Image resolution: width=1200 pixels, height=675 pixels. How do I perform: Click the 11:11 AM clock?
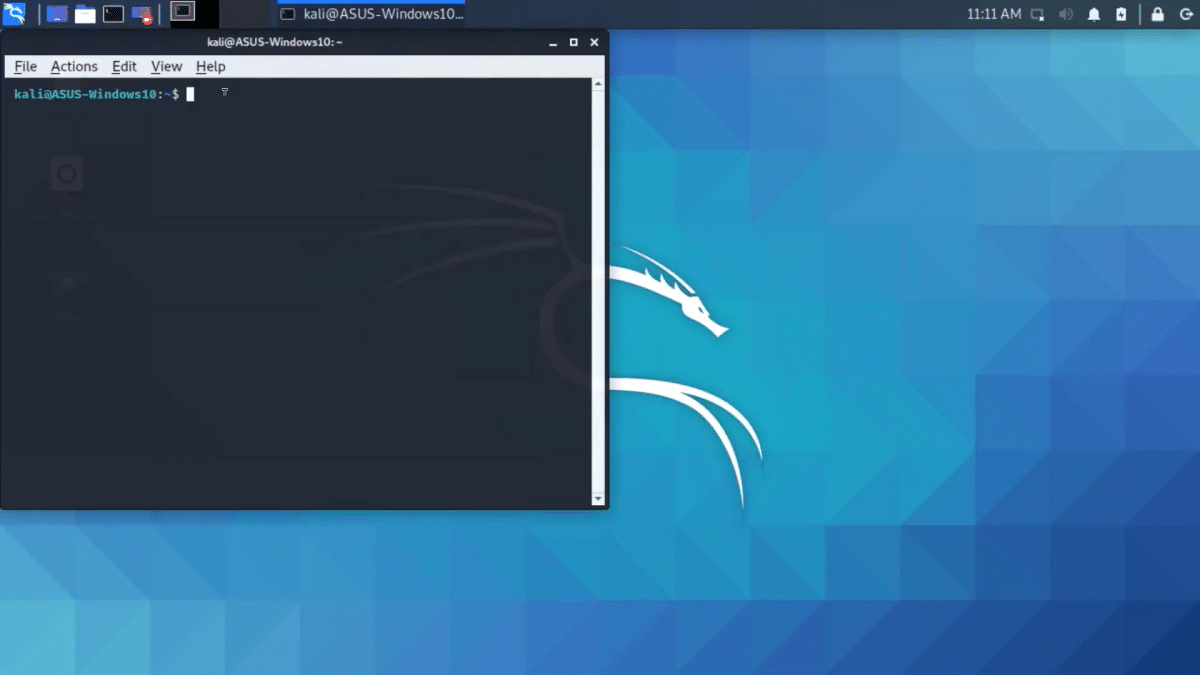994,14
